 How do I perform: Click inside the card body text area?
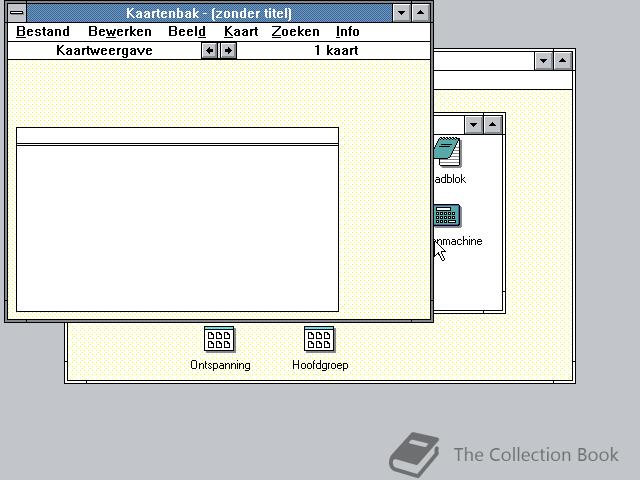click(177, 228)
